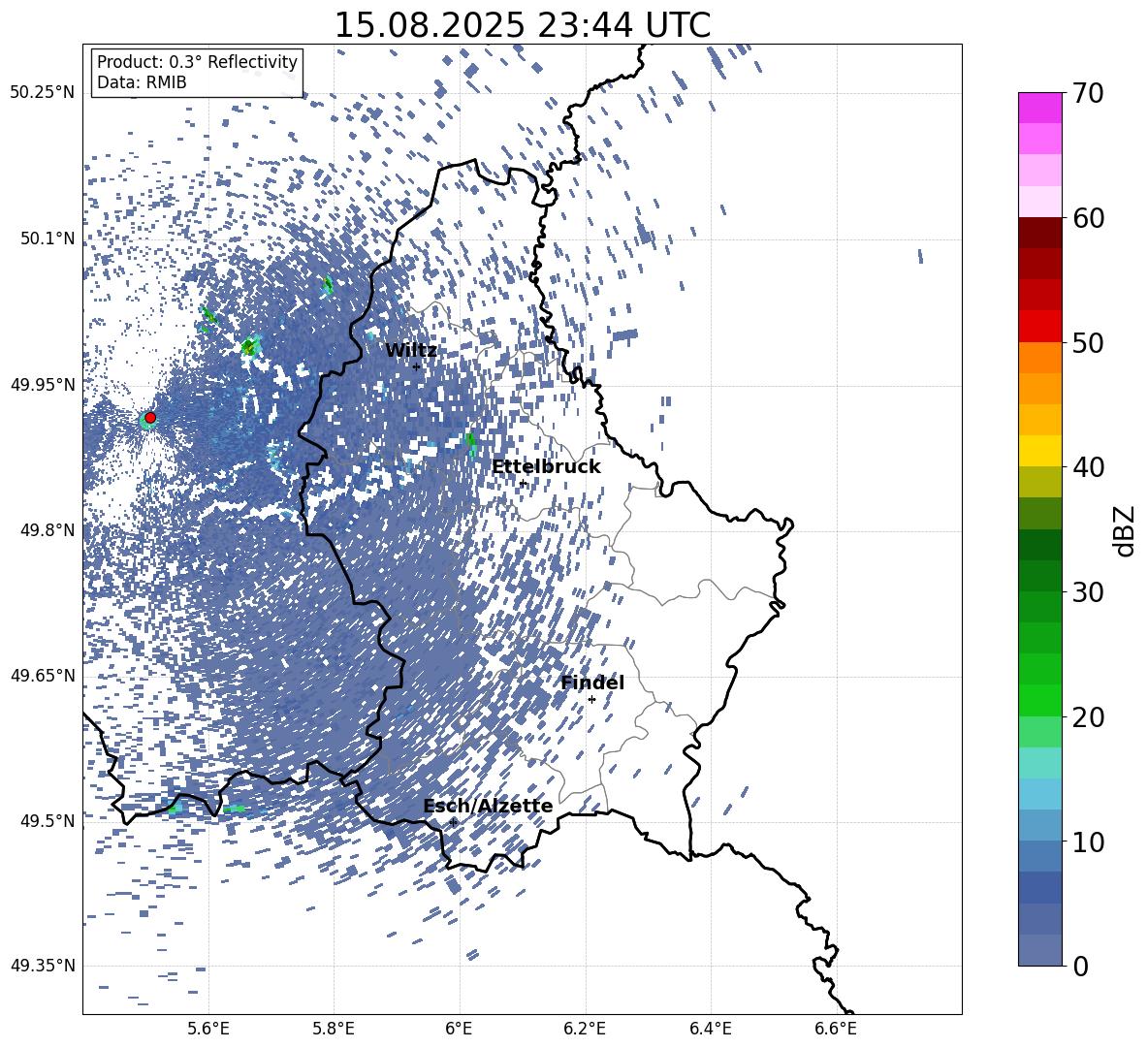This screenshot has width=1148, height=1048.
Task: Click the 0 value on colorbar
Action: coord(1080,966)
